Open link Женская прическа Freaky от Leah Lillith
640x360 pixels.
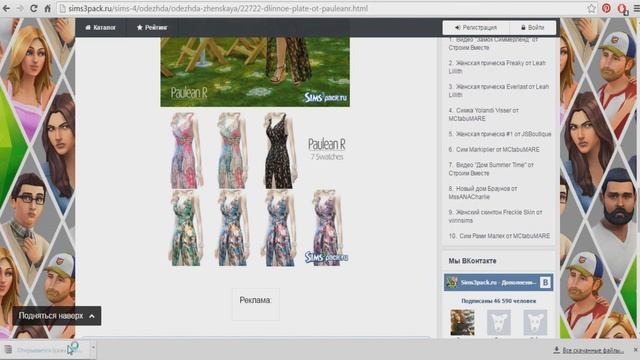click(497, 67)
